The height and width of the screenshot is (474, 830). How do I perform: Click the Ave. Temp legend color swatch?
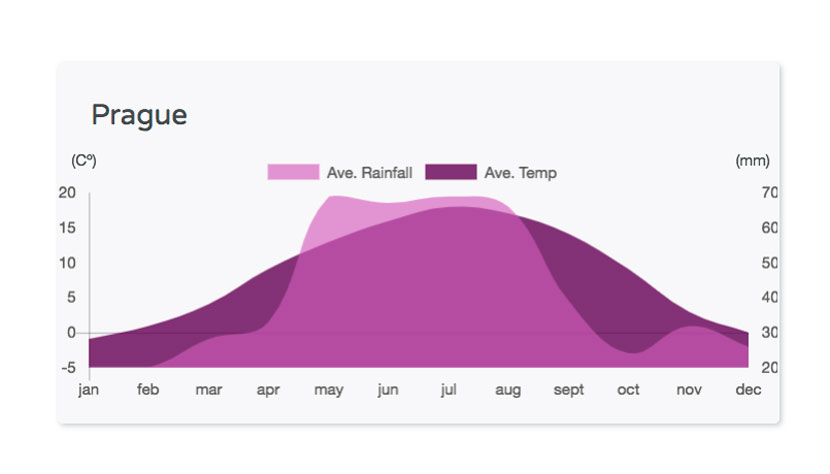click(451, 172)
